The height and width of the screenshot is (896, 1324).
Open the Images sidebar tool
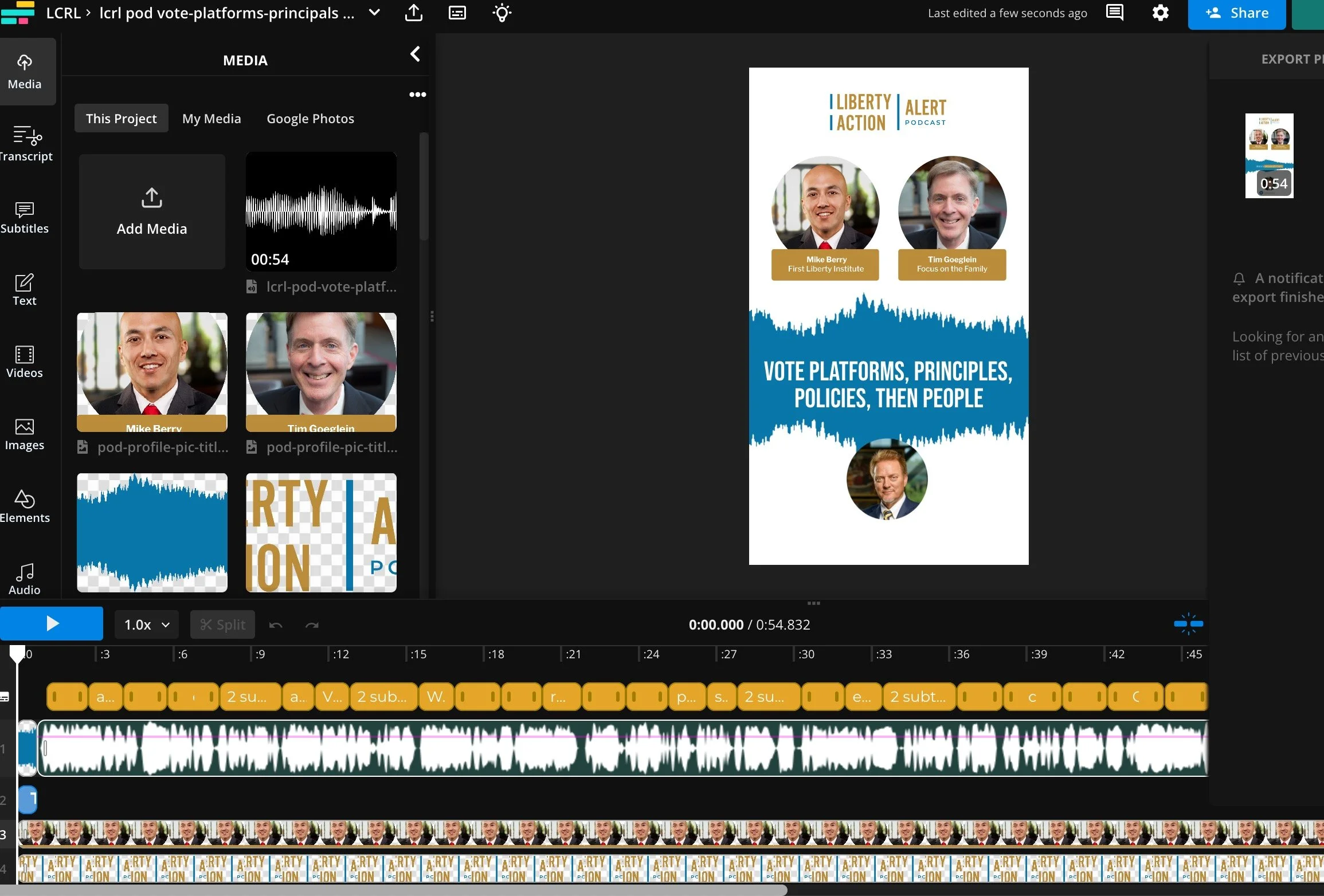[x=25, y=434]
